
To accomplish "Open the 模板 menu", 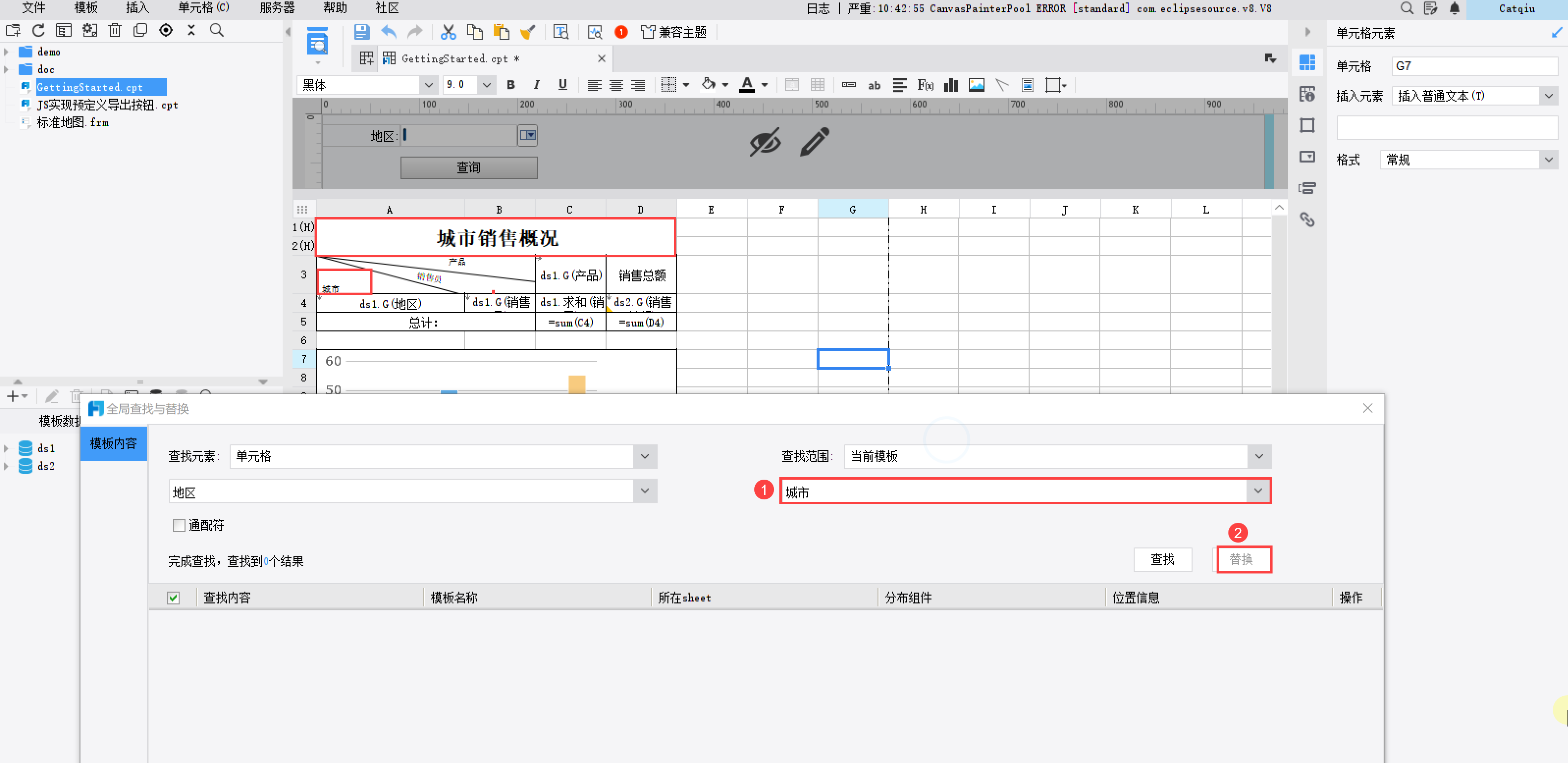I will [86, 8].
